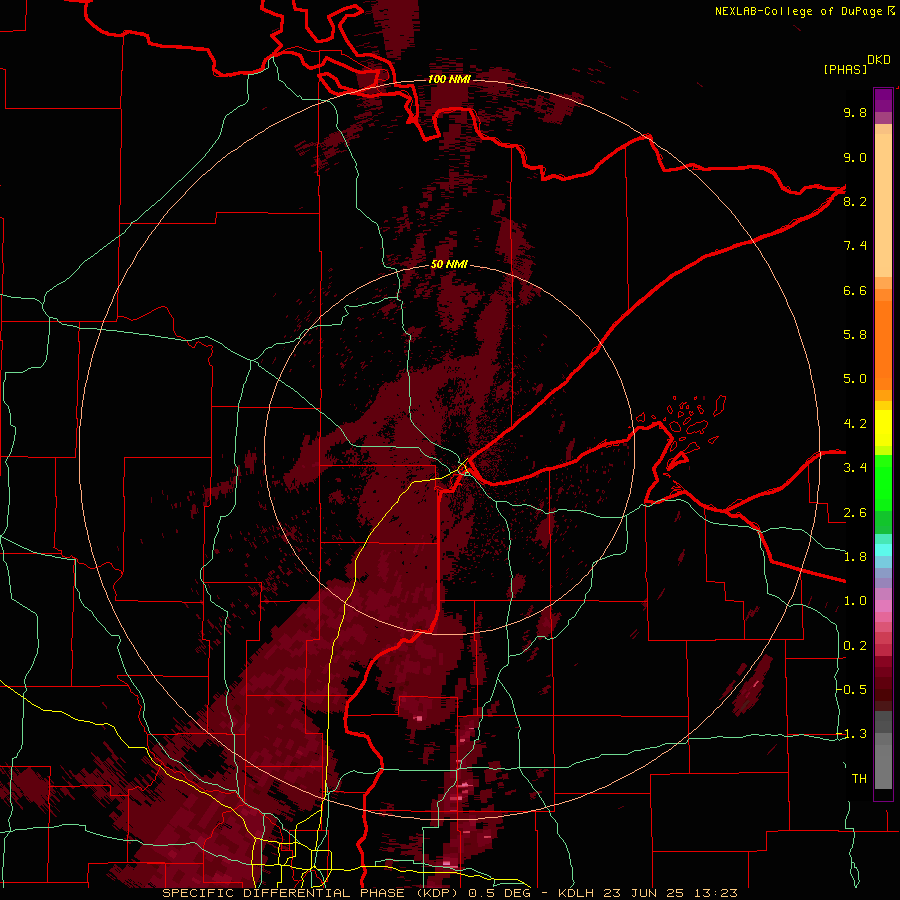Image resolution: width=900 pixels, height=900 pixels.
Task: Pick the pale peach segment of color bar
Action: tap(883, 205)
